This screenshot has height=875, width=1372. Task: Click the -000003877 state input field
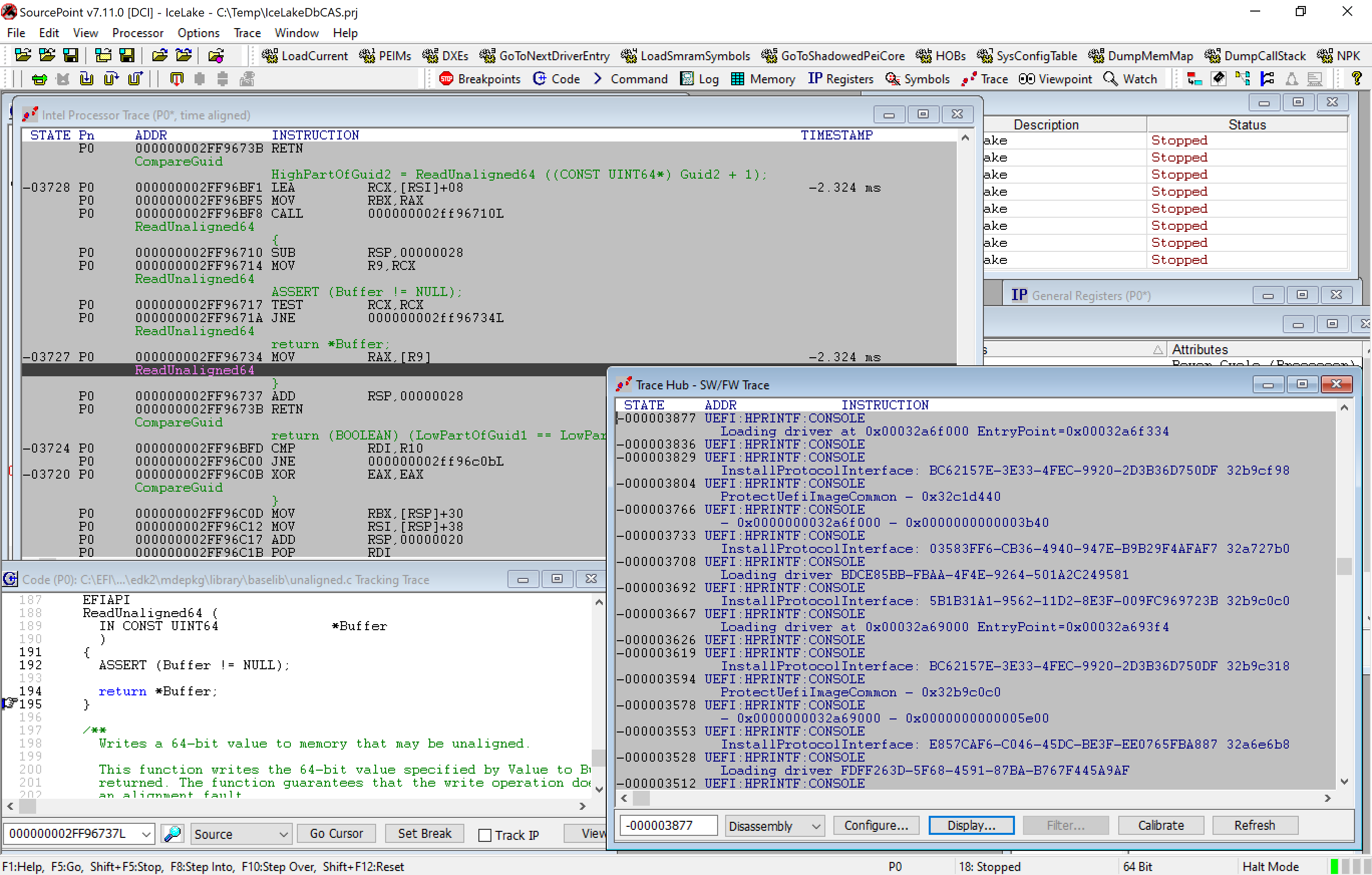(668, 825)
